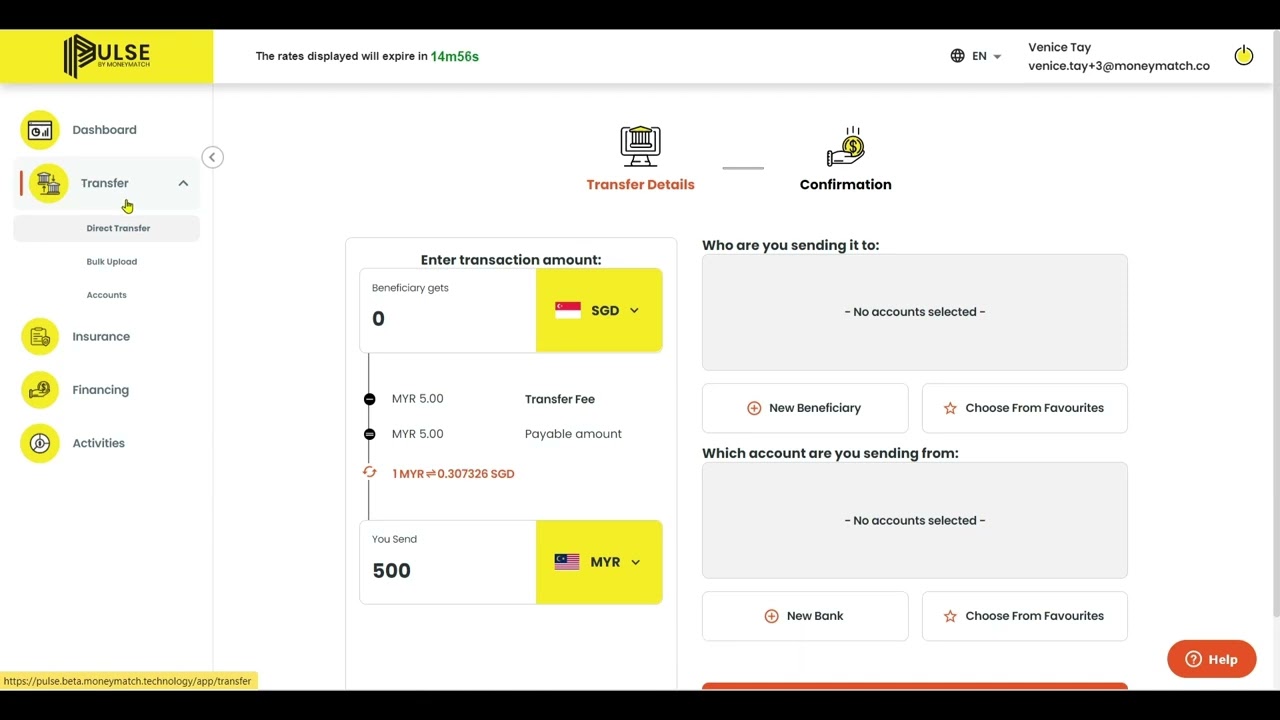
Task: Click the globe language icon
Action: point(957,56)
